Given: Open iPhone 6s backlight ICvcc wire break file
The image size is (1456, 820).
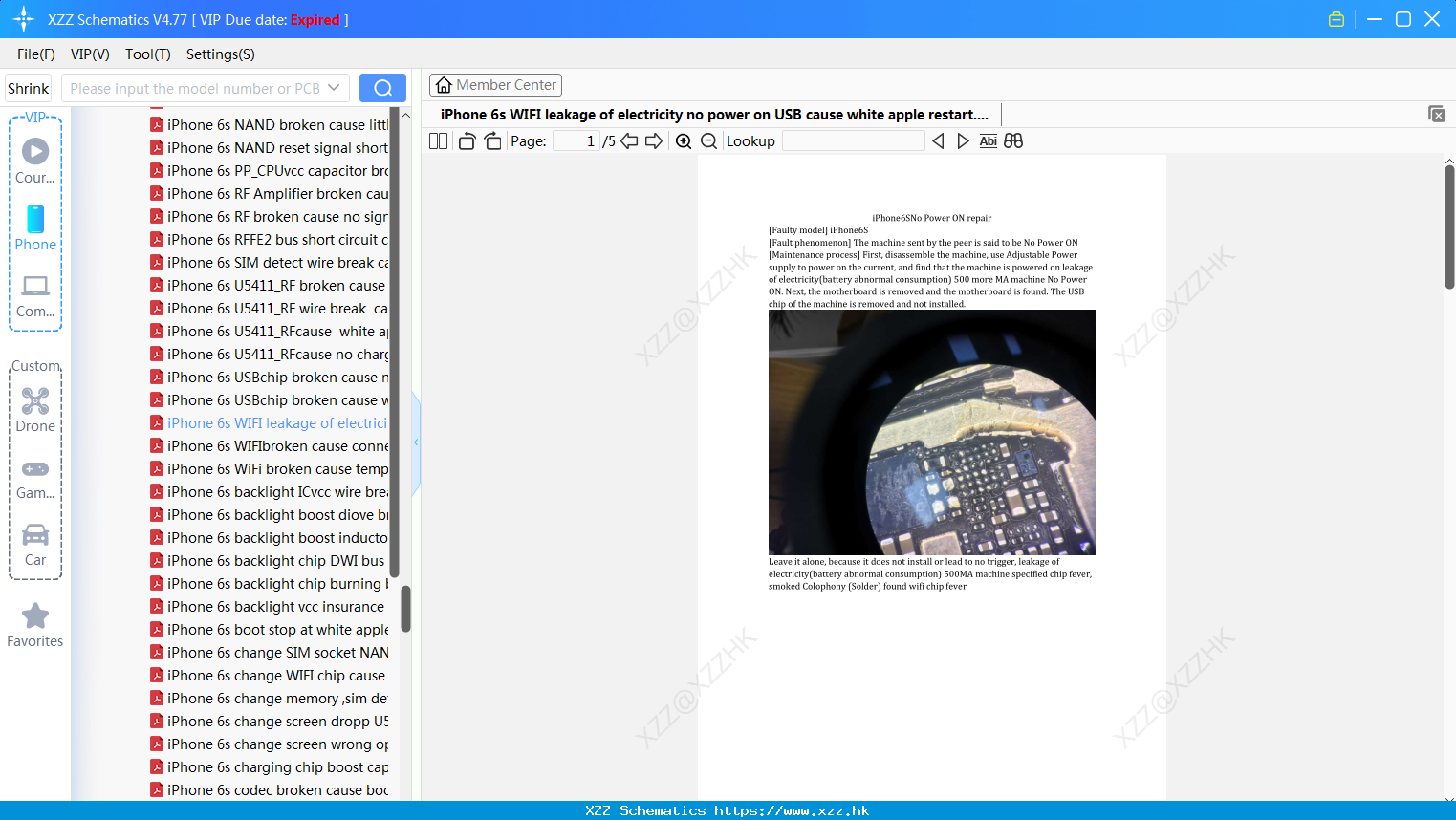Looking at the screenshot, I should coord(269,492).
